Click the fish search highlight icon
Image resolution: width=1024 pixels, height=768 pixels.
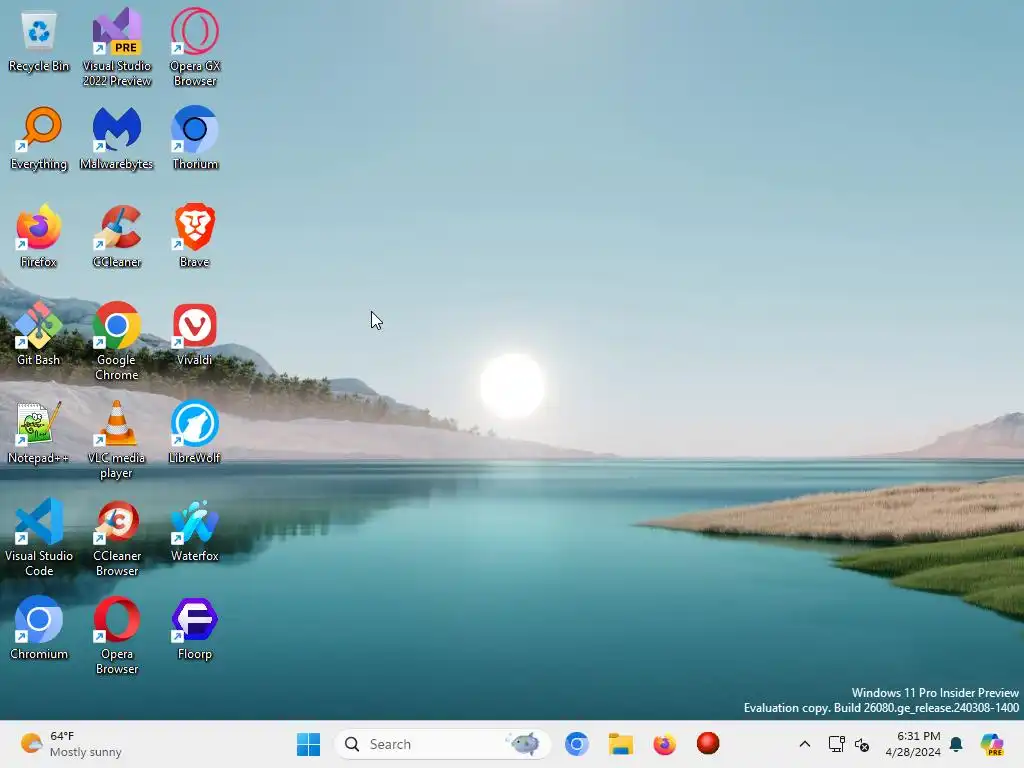pos(524,743)
